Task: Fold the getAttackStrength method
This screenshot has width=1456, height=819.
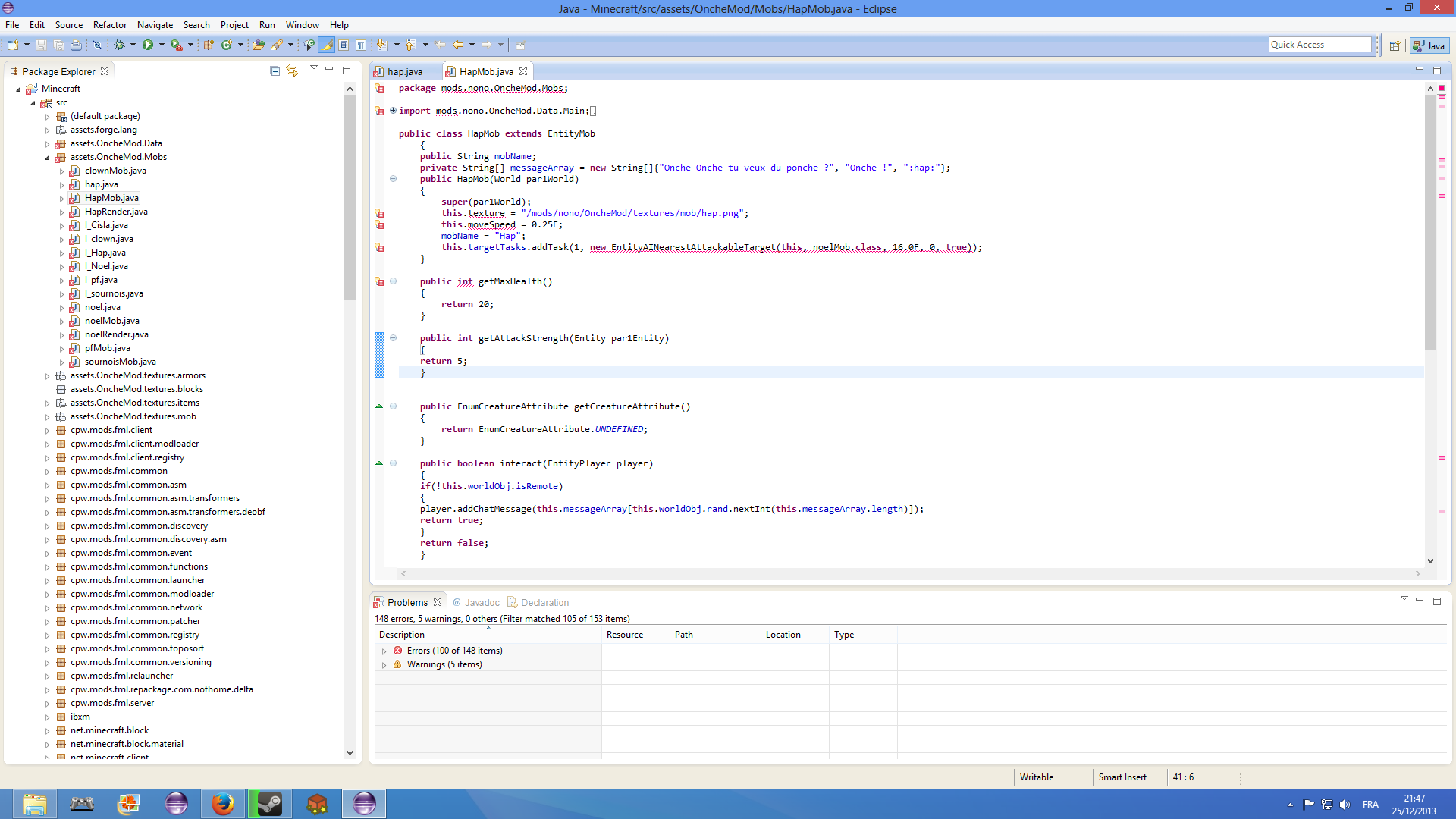Action: point(393,338)
